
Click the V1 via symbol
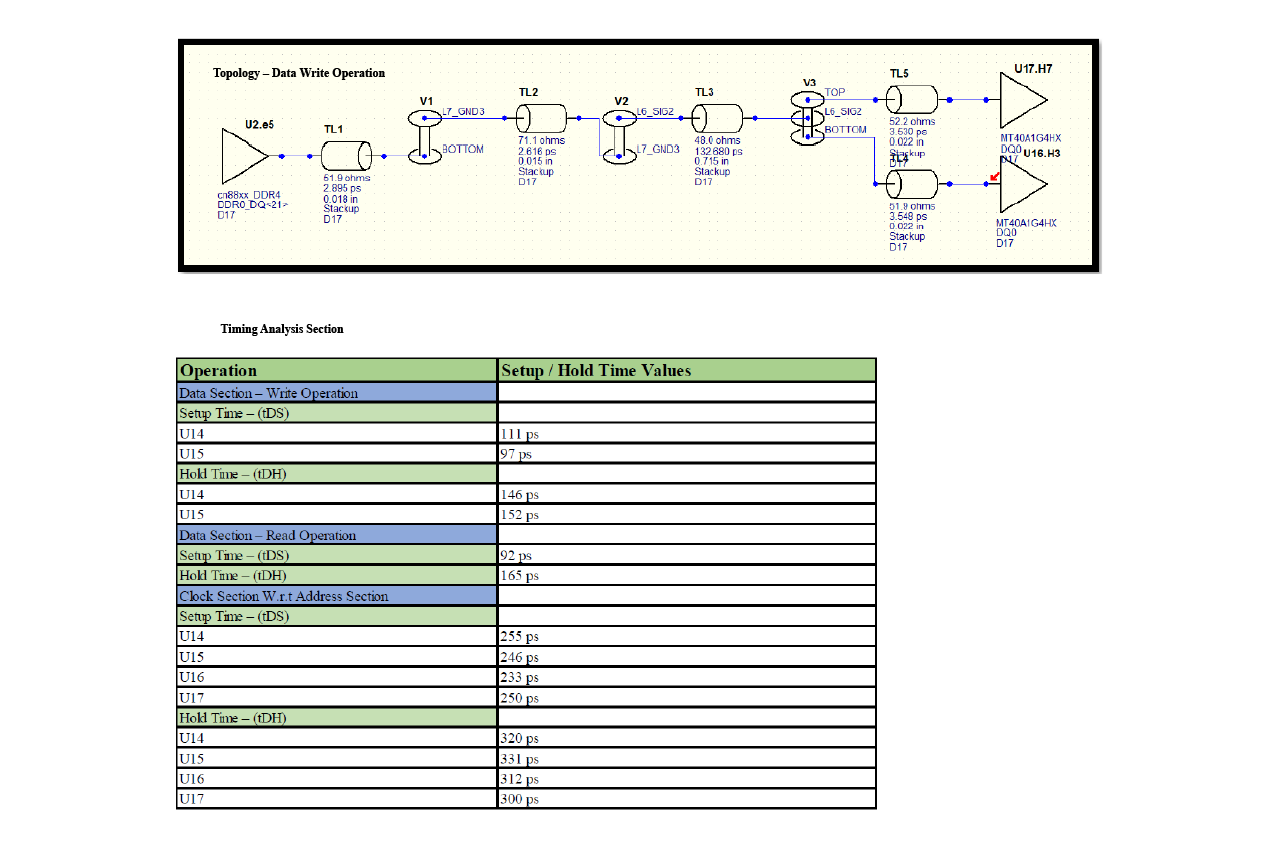425,137
